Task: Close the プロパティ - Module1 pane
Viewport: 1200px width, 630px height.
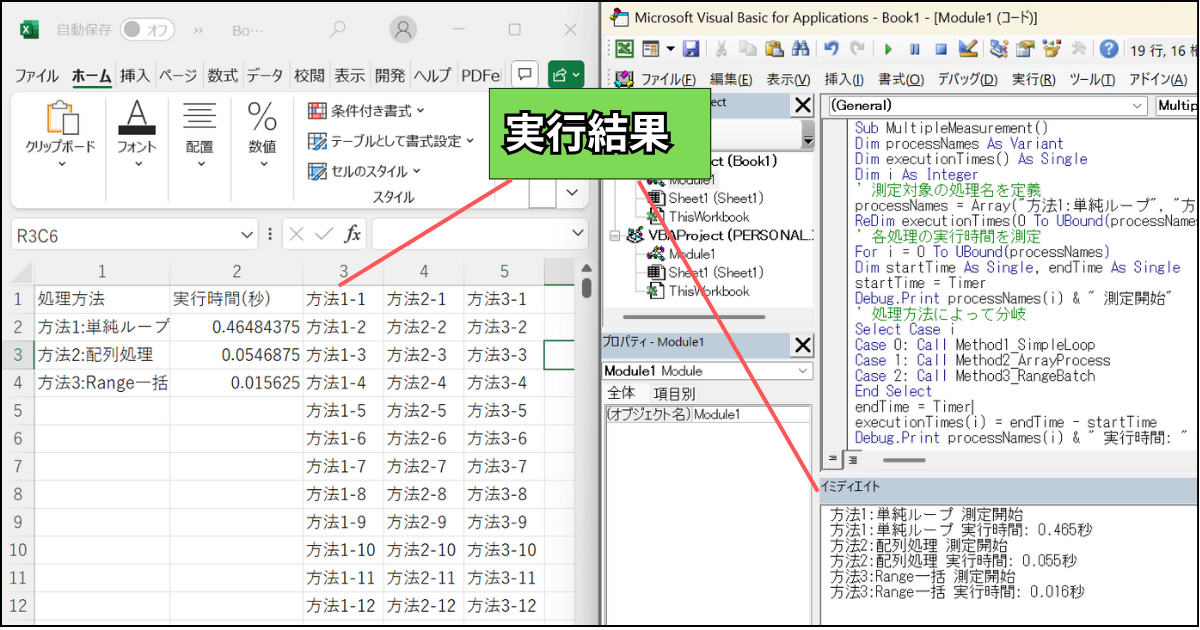Action: click(802, 345)
